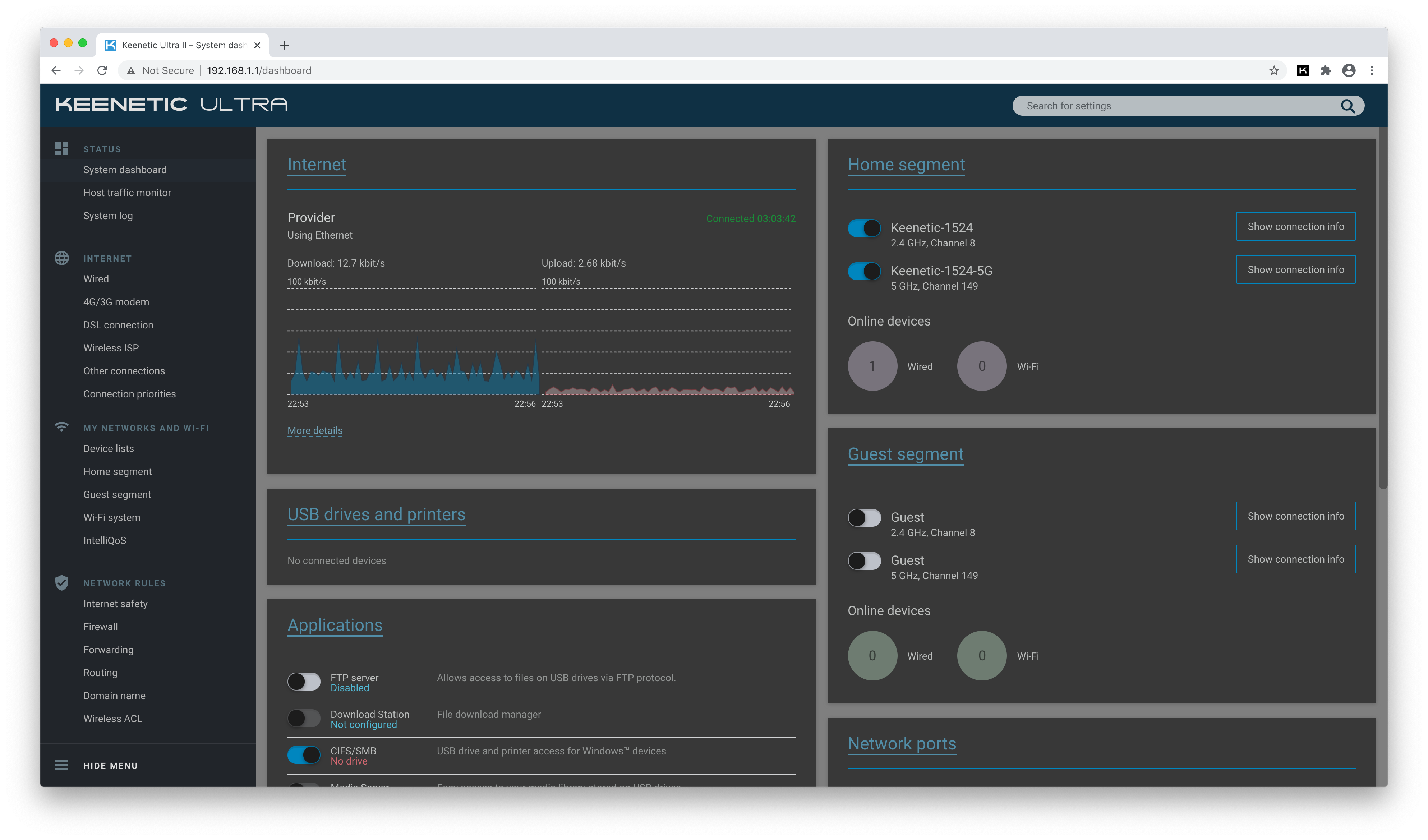This screenshot has height=840, width=1428.
Task: Click the Internet globe icon in sidebar
Action: pyautogui.click(x=62, y=258)
